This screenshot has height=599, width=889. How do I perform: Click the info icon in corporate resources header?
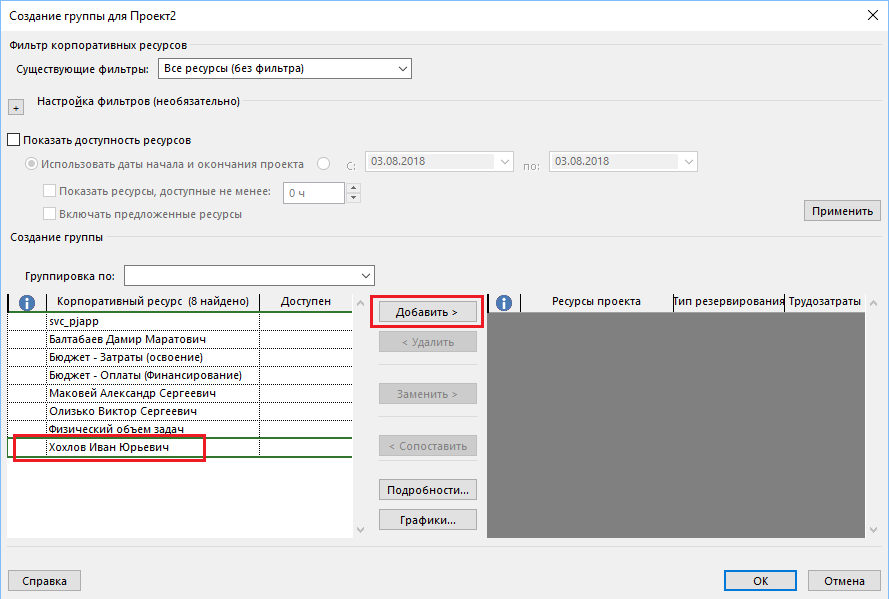[27, 303]
